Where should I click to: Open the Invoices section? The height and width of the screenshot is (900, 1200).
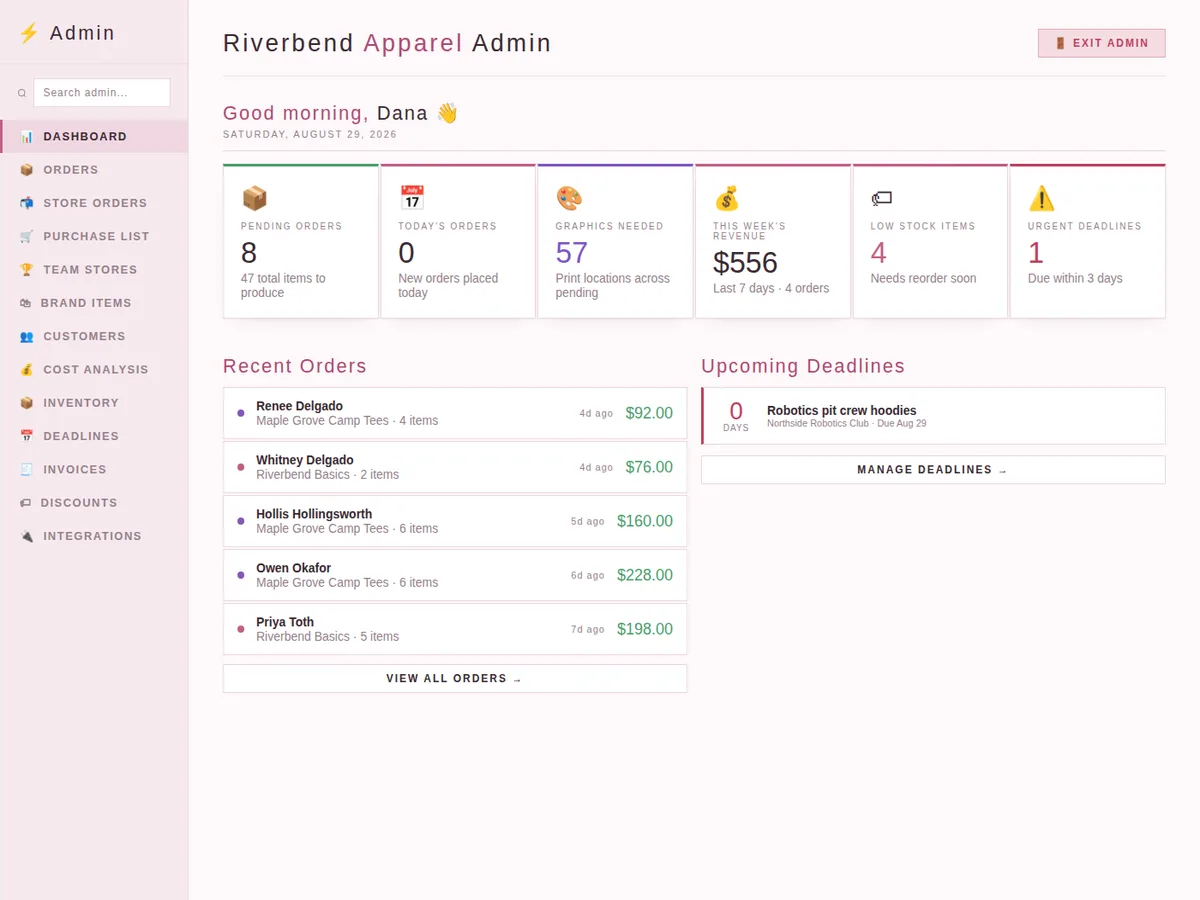coord(94,470)
